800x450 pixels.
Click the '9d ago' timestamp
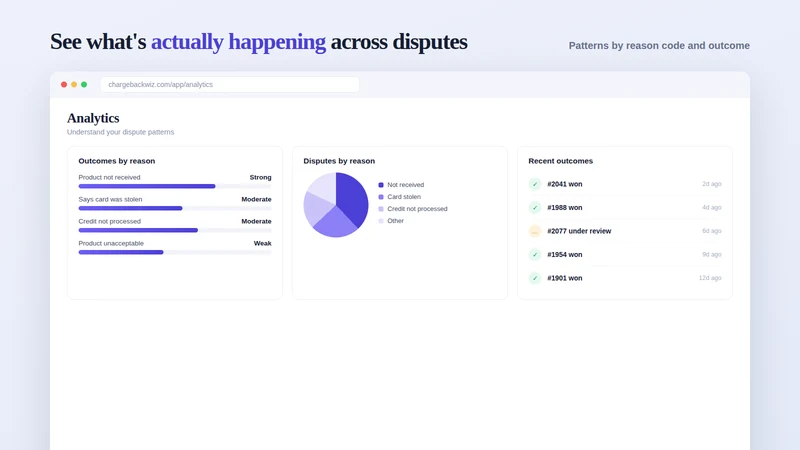(x=712, y=255)
